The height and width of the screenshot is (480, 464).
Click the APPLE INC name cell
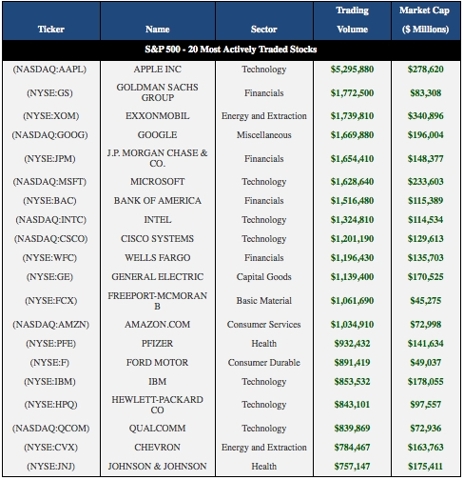(x=157, y=69)
